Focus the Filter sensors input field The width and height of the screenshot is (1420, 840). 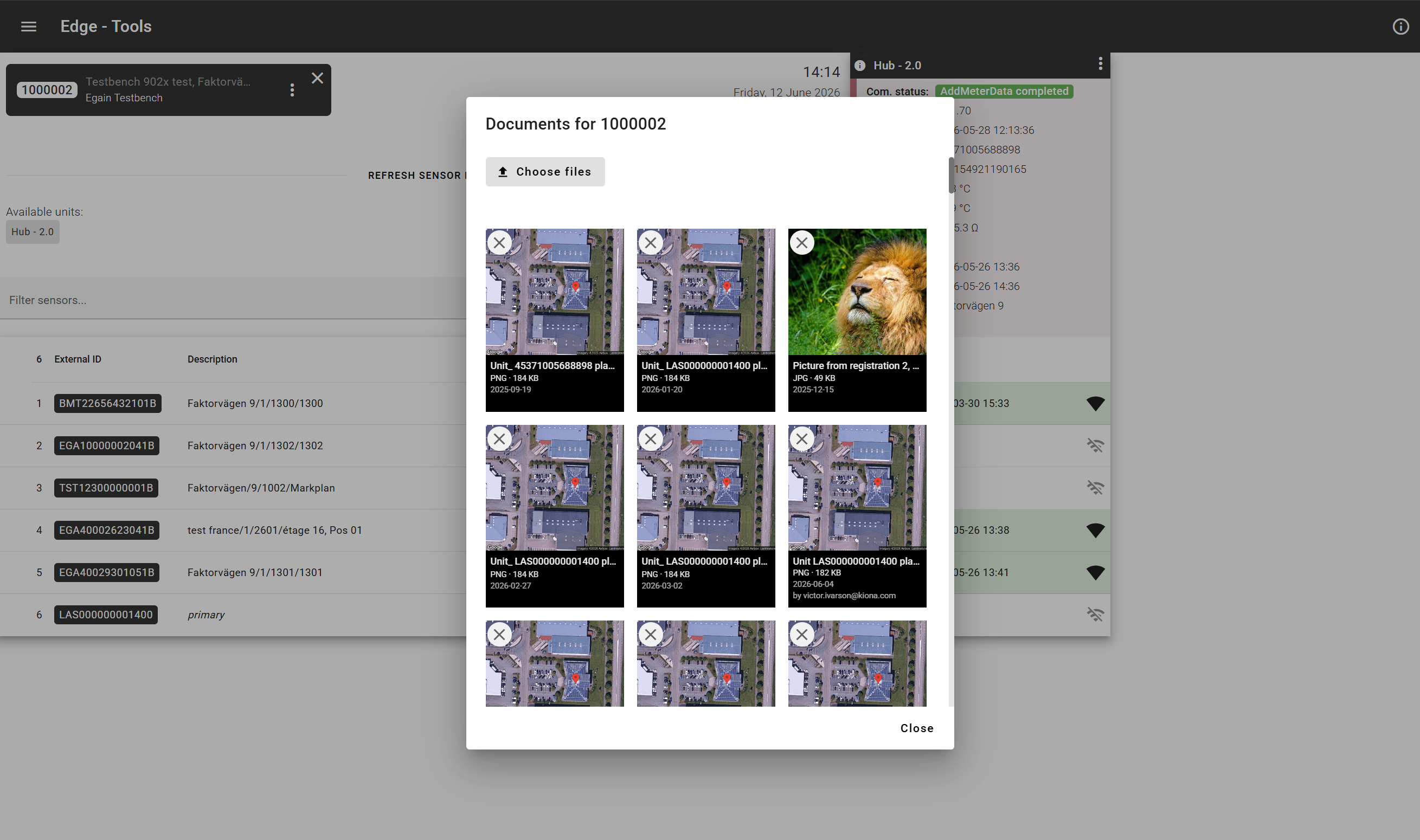point(233,300)
